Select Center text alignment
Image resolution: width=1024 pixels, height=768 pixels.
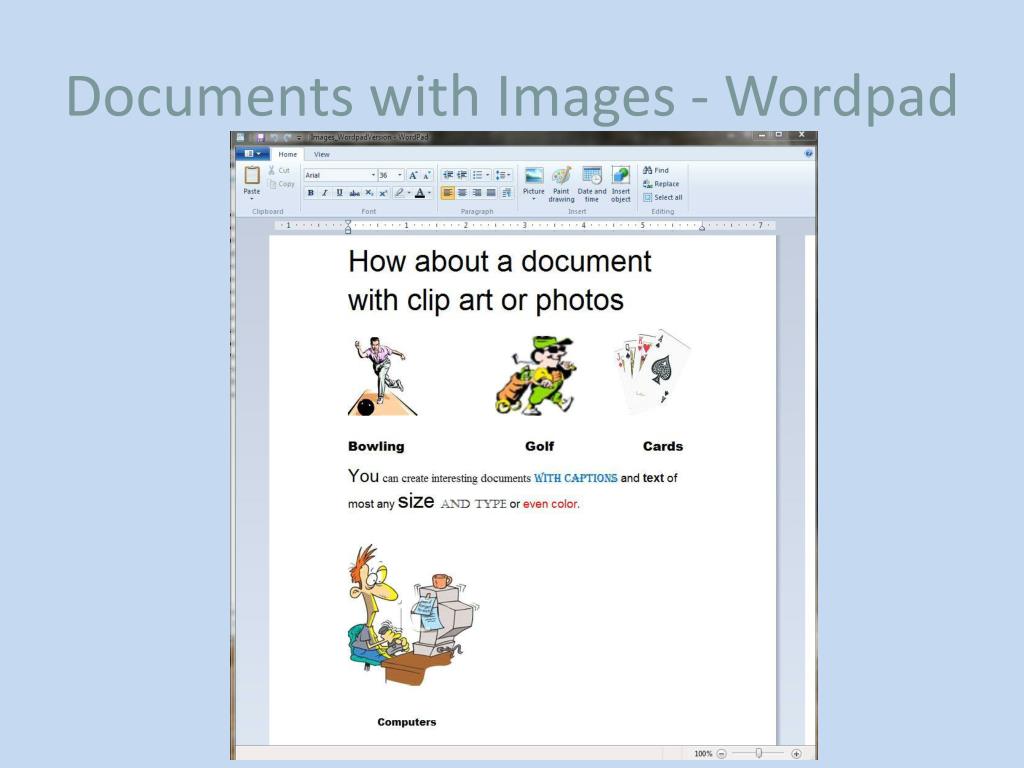click(x=462, y=193)
